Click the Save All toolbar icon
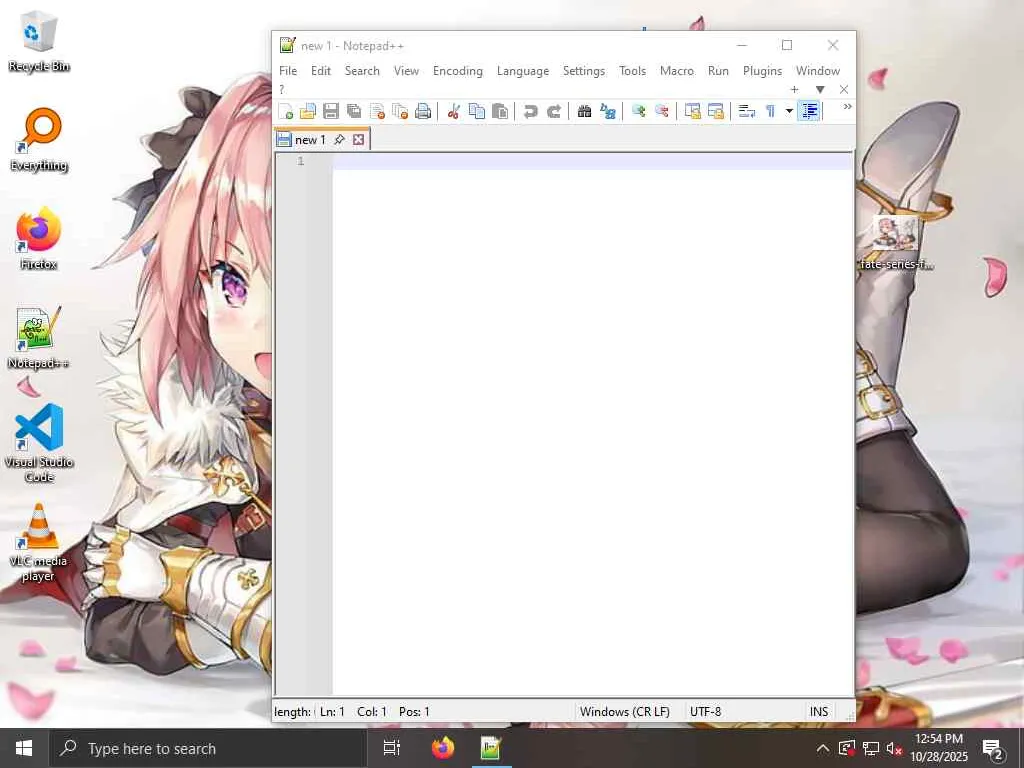Screen dimensions: 1024x768 (x=354, y=111)
